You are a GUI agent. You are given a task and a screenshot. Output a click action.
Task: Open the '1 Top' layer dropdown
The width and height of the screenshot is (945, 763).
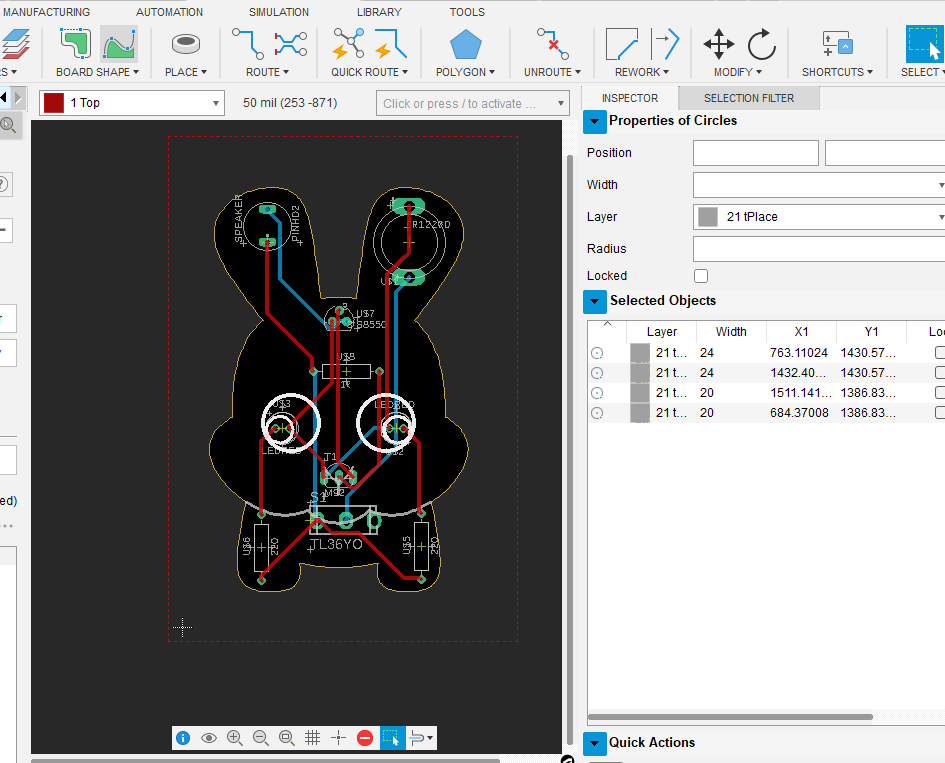click(x=132, y=103)
